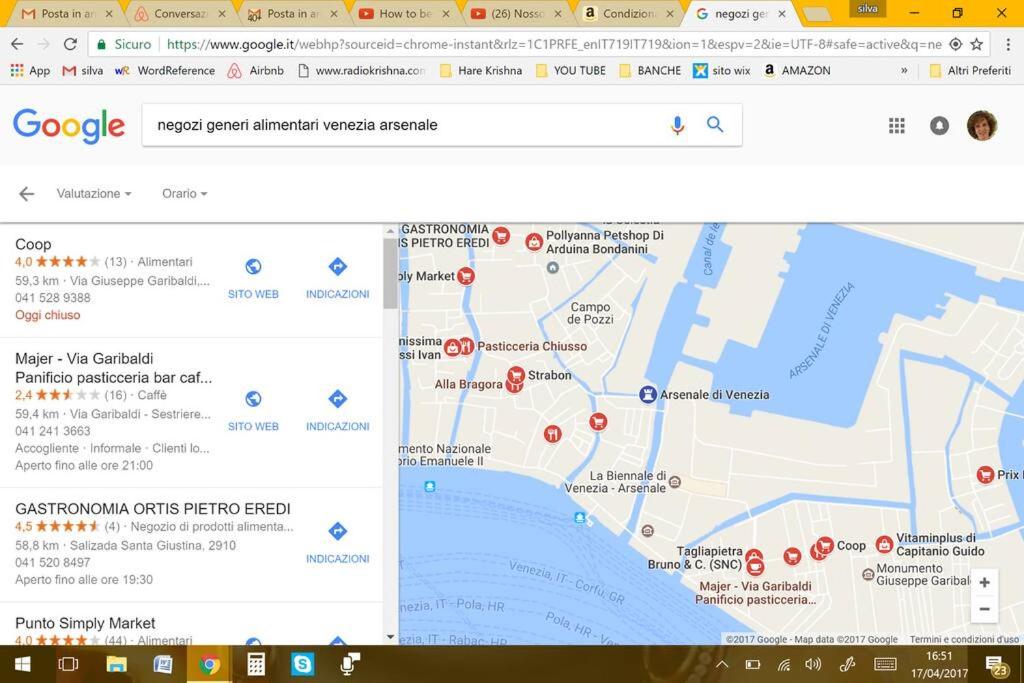The height and width of the screenshot is (683, 1024).
Task: Open the GASTRONOMIA ORTIS PIETRO EREDI listing
Action: [153, 509]
